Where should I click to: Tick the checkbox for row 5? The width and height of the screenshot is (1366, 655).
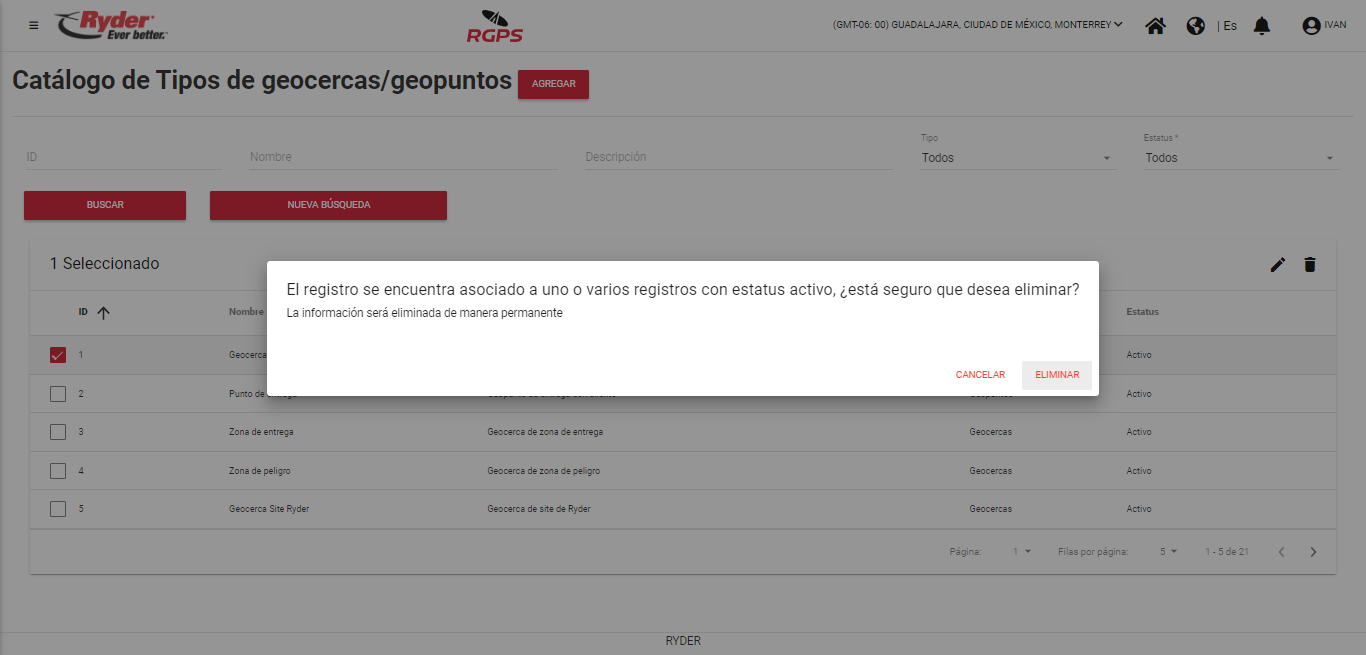click(x=58, y=509)
